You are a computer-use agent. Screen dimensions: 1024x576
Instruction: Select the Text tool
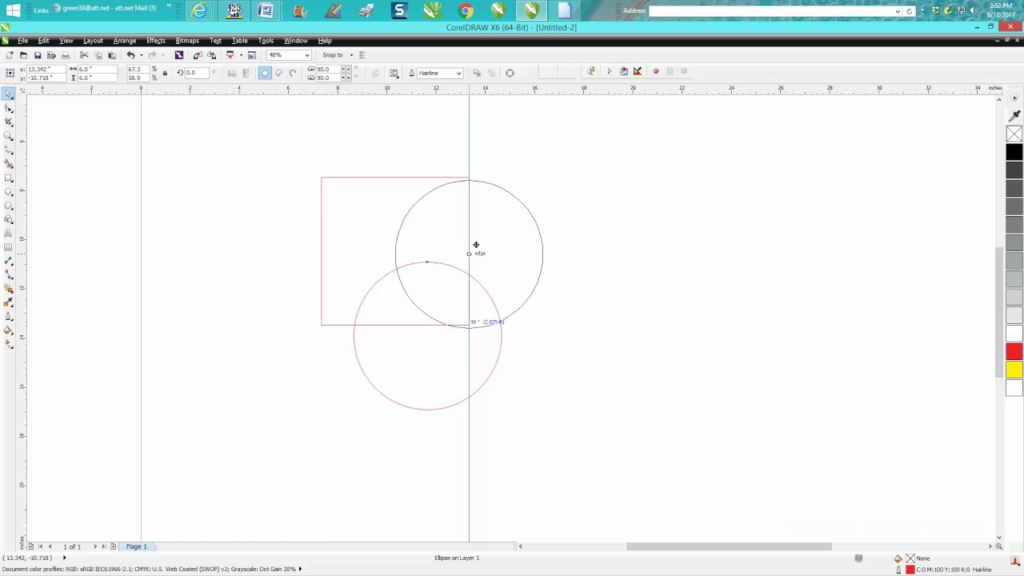(8, 233)
